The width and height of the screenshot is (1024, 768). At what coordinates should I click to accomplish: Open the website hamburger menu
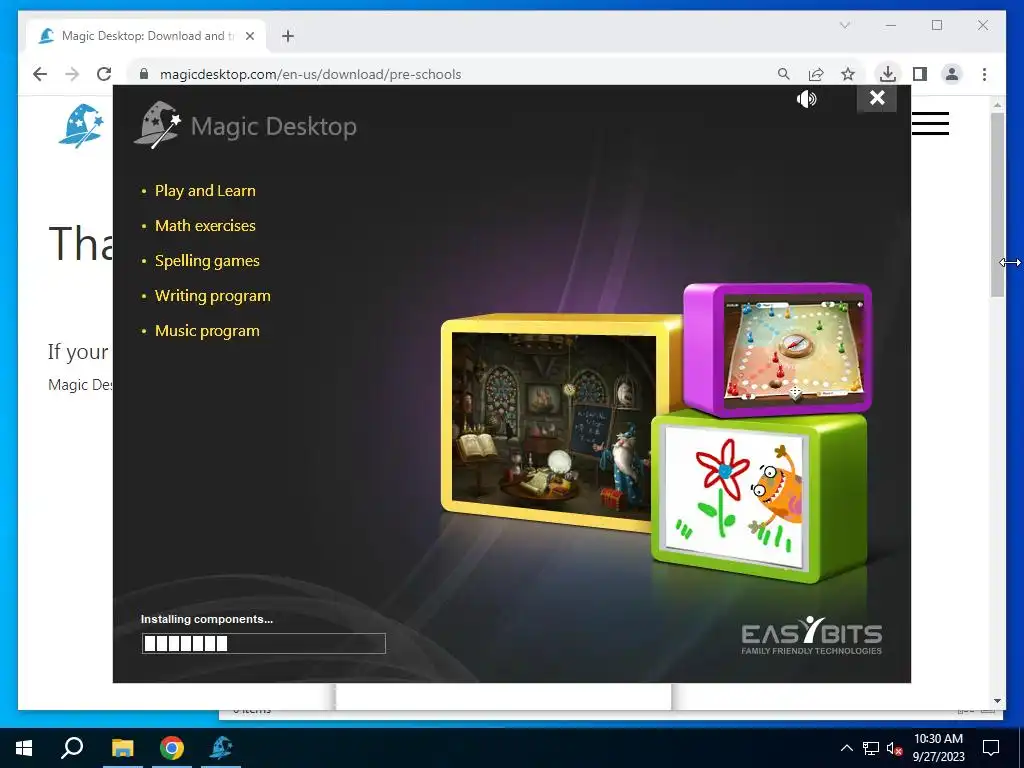930,123
